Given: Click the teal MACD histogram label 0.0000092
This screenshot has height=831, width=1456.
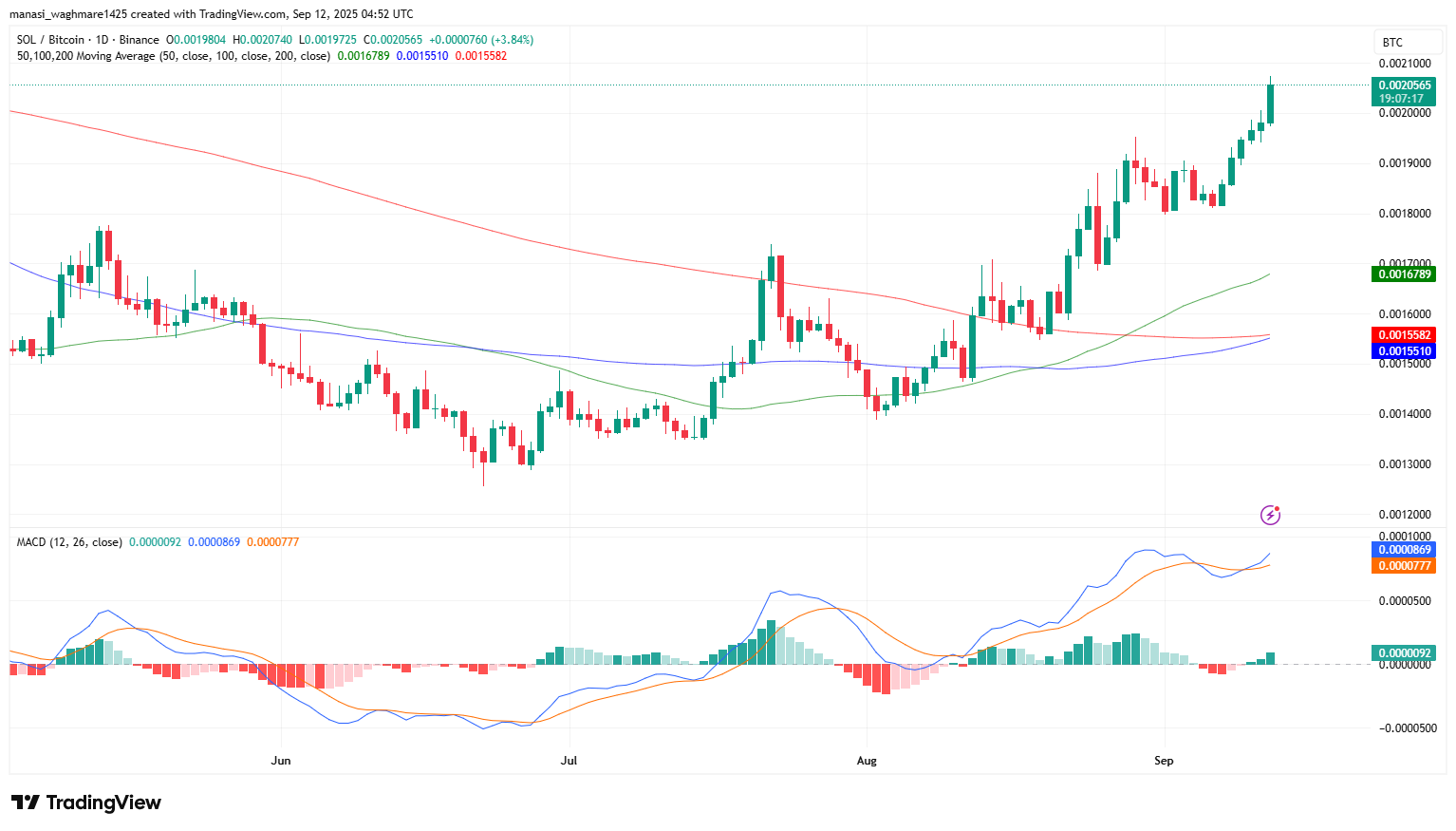Looking at the screenshot, I should (1403, 652).
